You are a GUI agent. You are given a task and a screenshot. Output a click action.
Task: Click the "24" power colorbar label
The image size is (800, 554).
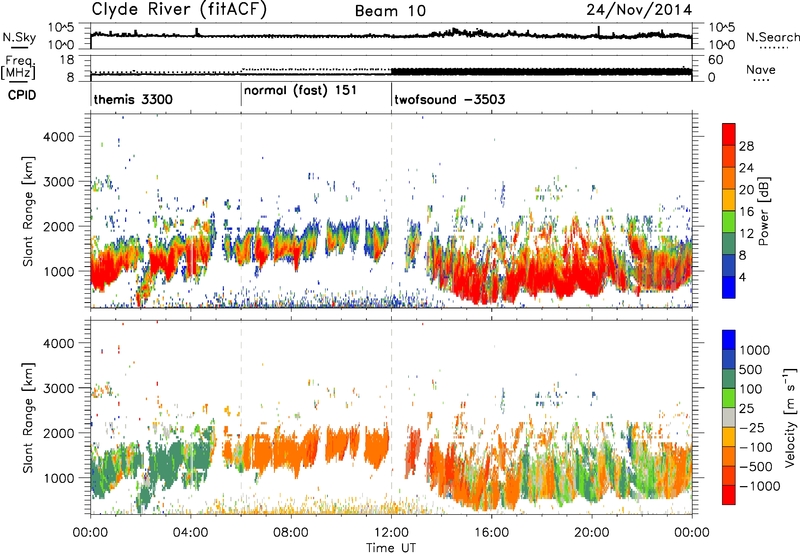tap(746, 168)
